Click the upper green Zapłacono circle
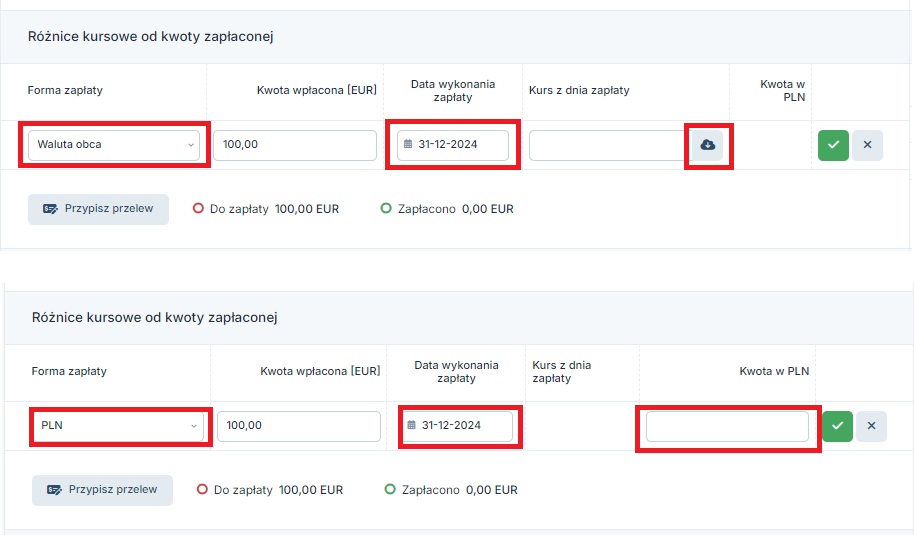The image size is (914, 537). [386, 208]
